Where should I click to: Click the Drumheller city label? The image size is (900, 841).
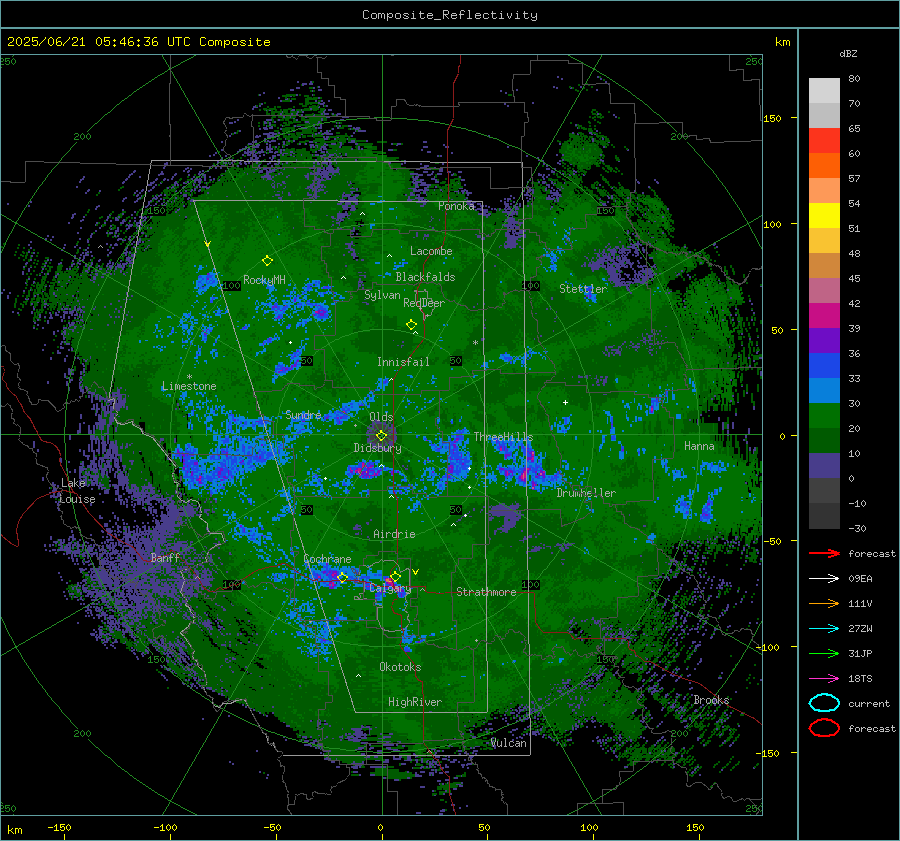click(x=586, y=493)
